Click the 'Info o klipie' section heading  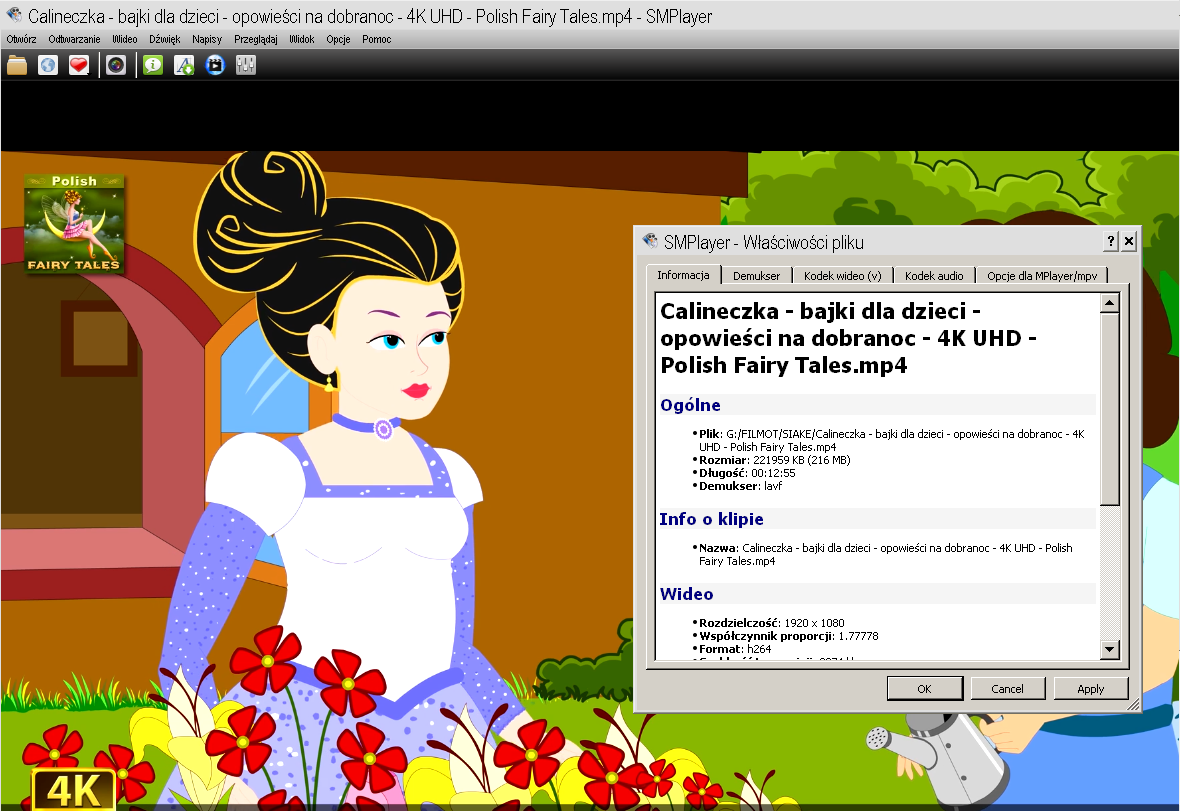pos(711,519)
